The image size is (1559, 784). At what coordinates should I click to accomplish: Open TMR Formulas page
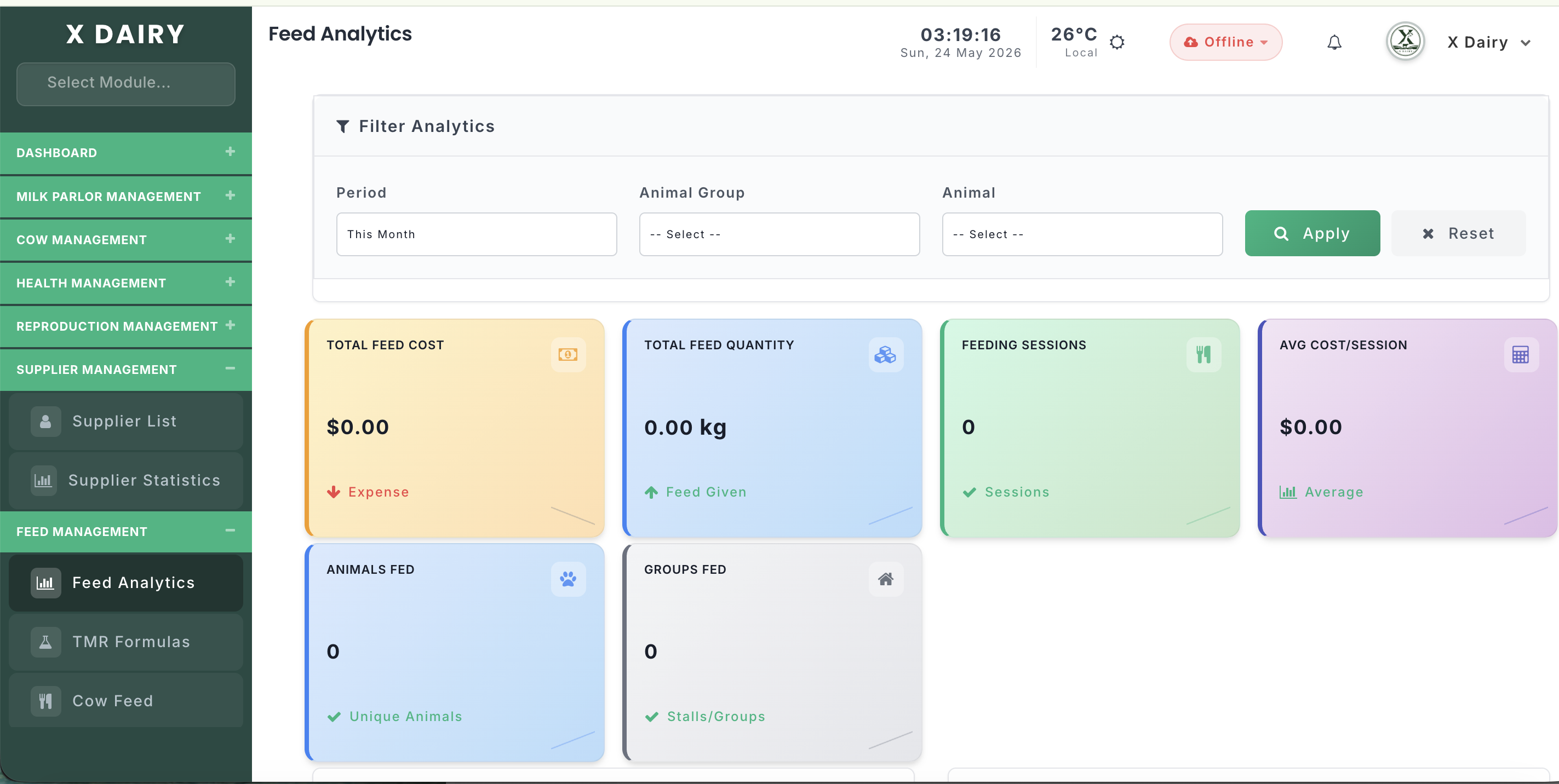coord(126,642)
